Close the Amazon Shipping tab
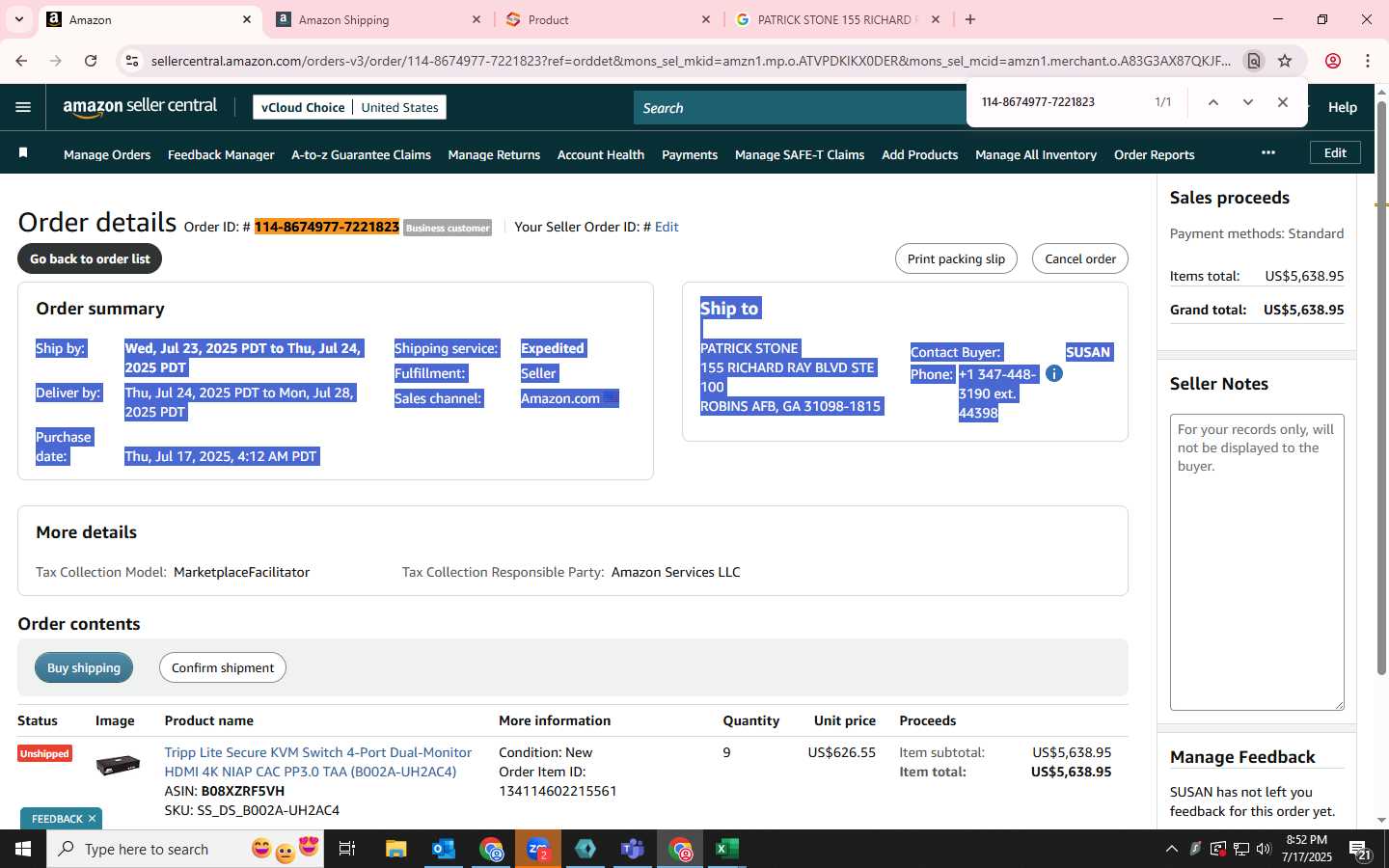Viewport: 1389px width, 868px height. pyautogui.click(x=477, y=19)
